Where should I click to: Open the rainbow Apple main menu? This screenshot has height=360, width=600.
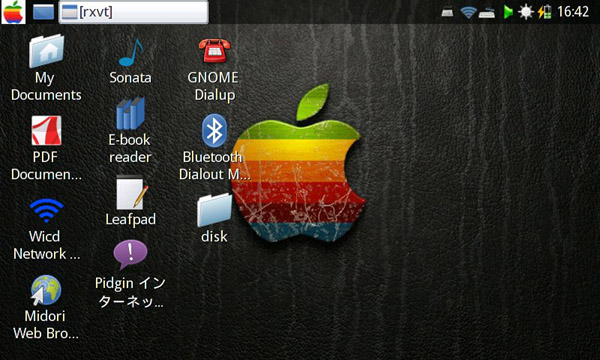[x=13, y=12]
